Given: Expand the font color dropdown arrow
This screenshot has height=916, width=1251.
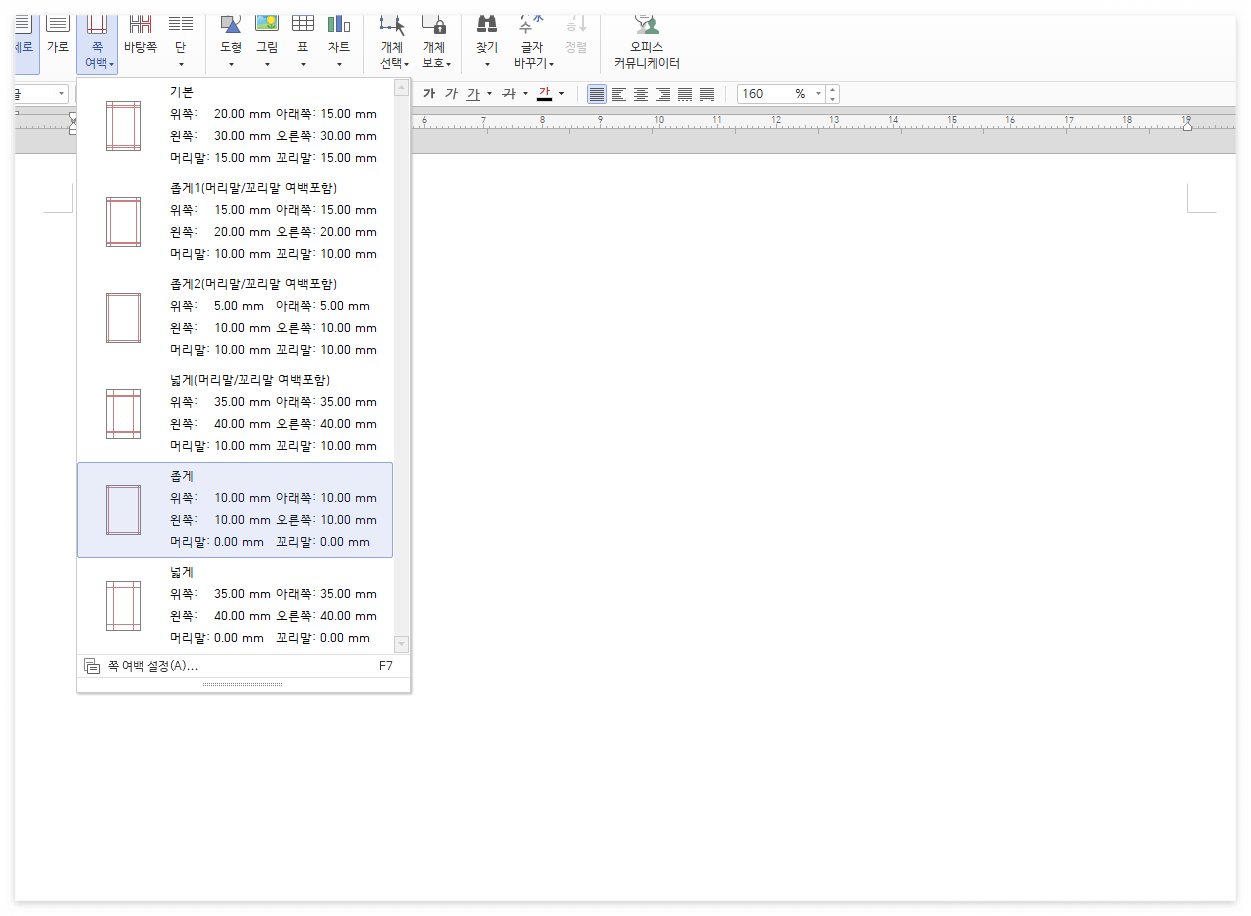Looking at the screenshot, I should [561, 94].
